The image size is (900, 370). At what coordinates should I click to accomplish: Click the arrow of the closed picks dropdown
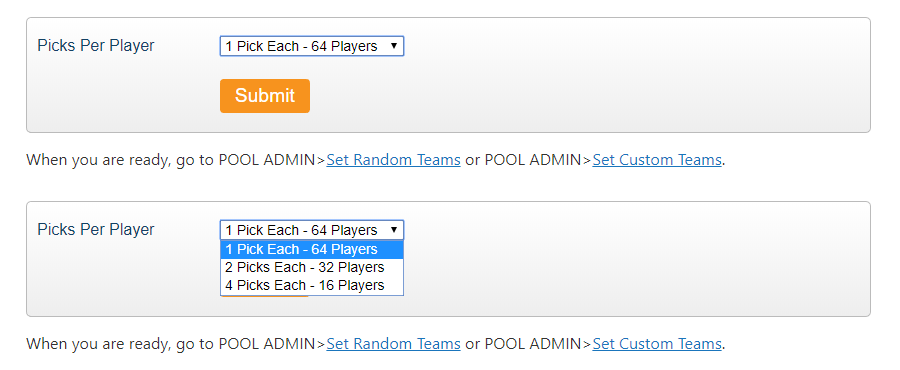[394, 46]
